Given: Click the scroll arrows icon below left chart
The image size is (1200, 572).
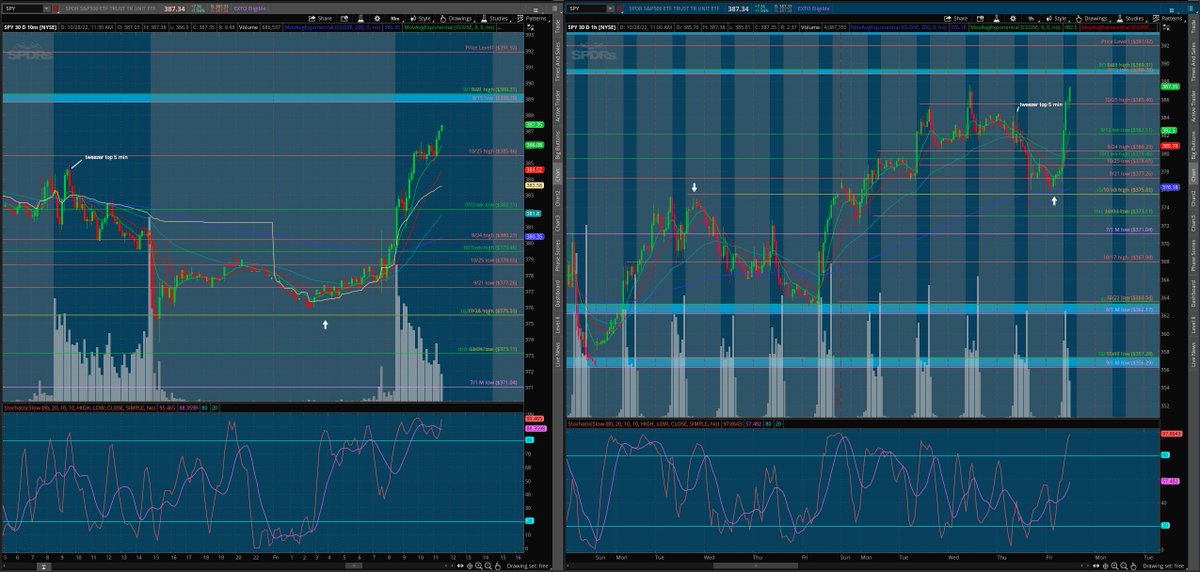Looking at the screenshot, I should tap(460, 566).
